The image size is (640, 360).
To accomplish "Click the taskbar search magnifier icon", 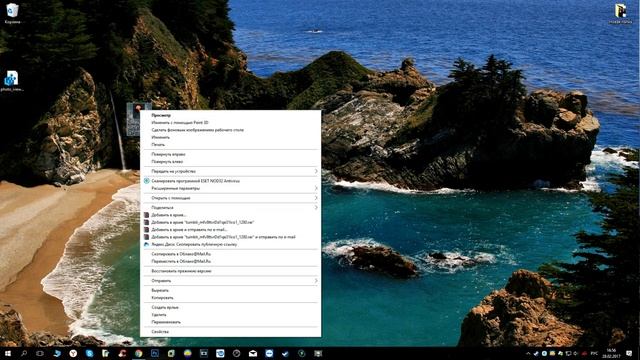I will (x=24, y=353).
